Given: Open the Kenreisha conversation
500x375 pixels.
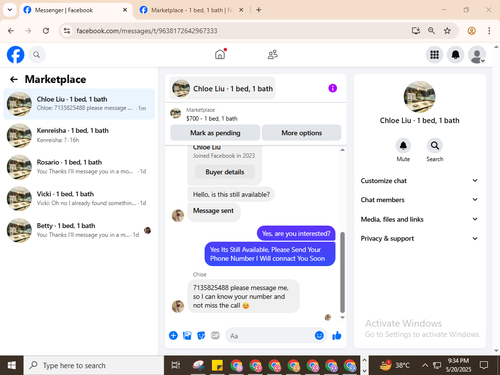Looking at the screenshot, I should click(79, 135).
